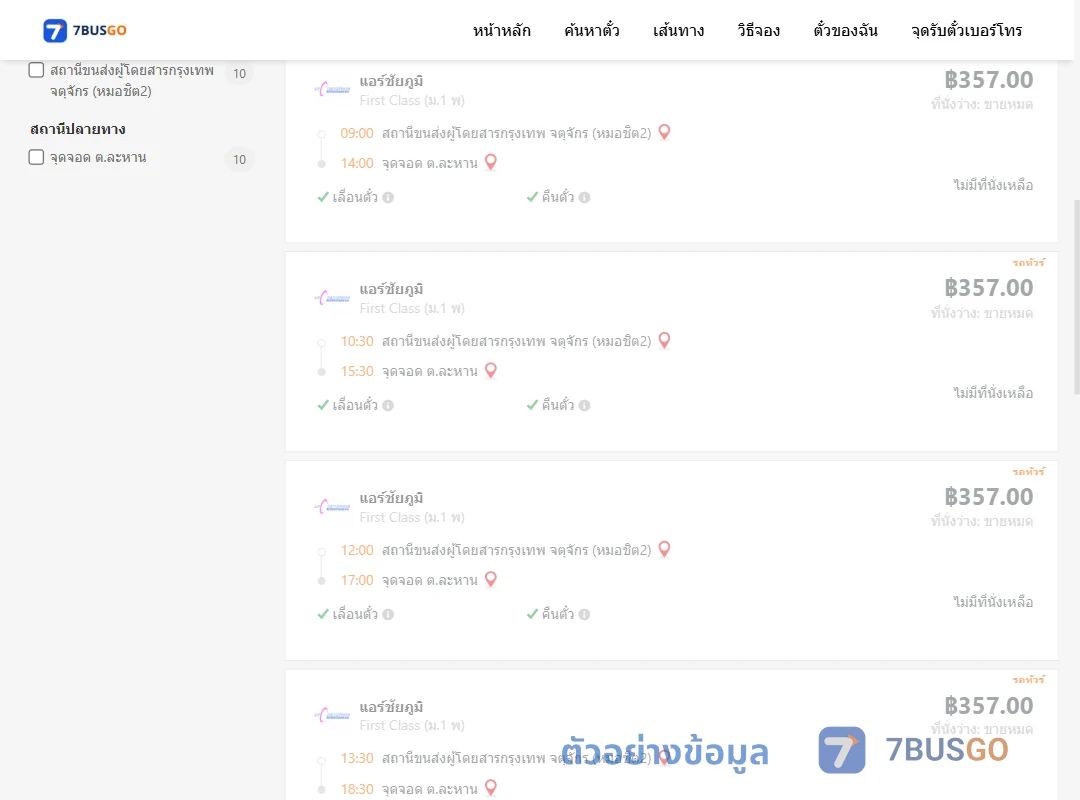Click the 17:00 arrival time
The height and width of the screenshot is (800, 1080).
(x=357, y=580)
